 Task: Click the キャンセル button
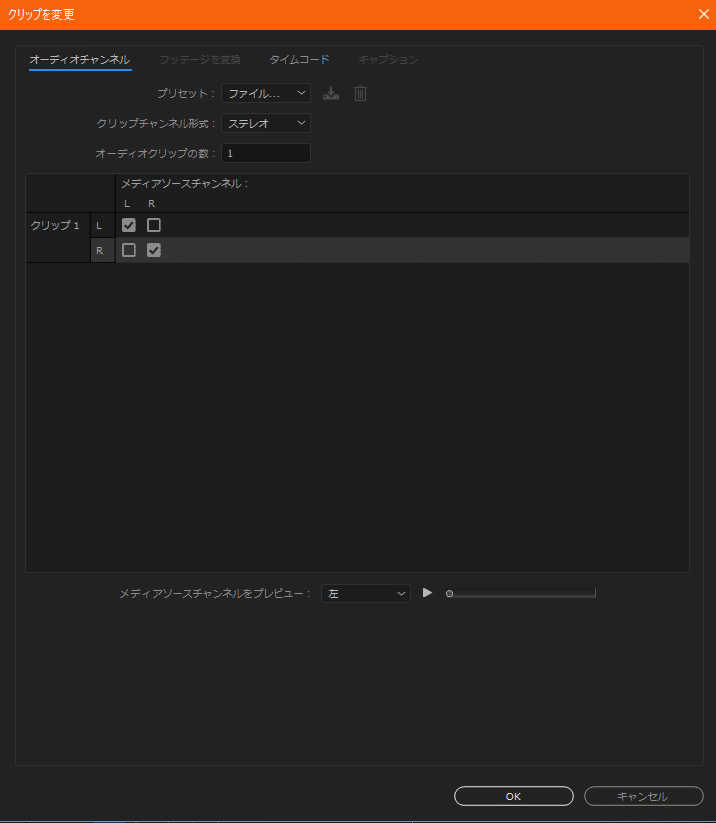click(644, 796)
